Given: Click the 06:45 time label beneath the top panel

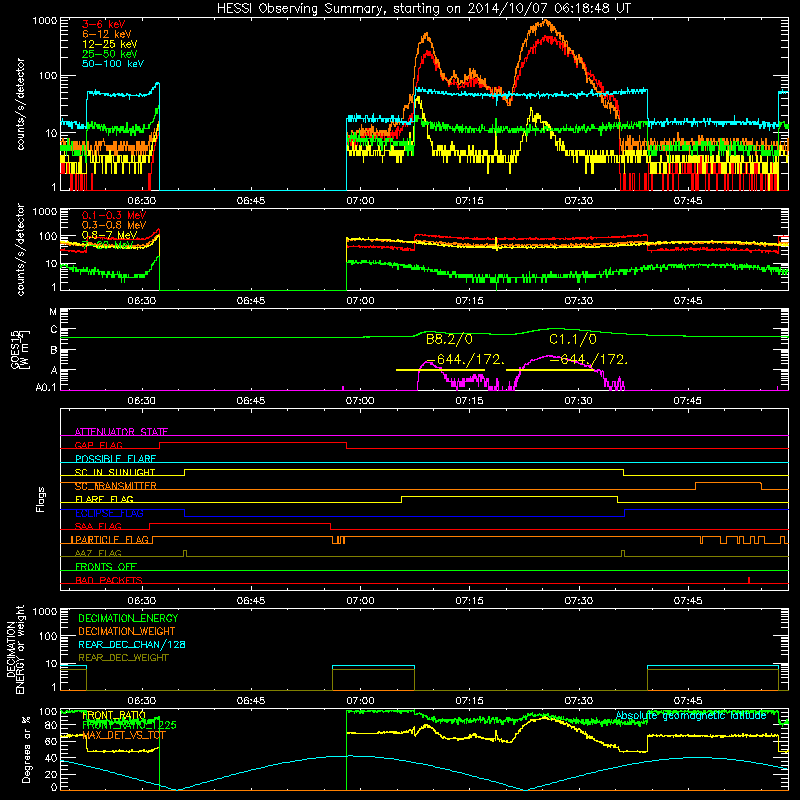Looking at the screenshot, I should pyautogui.click(x=251, y=201).
